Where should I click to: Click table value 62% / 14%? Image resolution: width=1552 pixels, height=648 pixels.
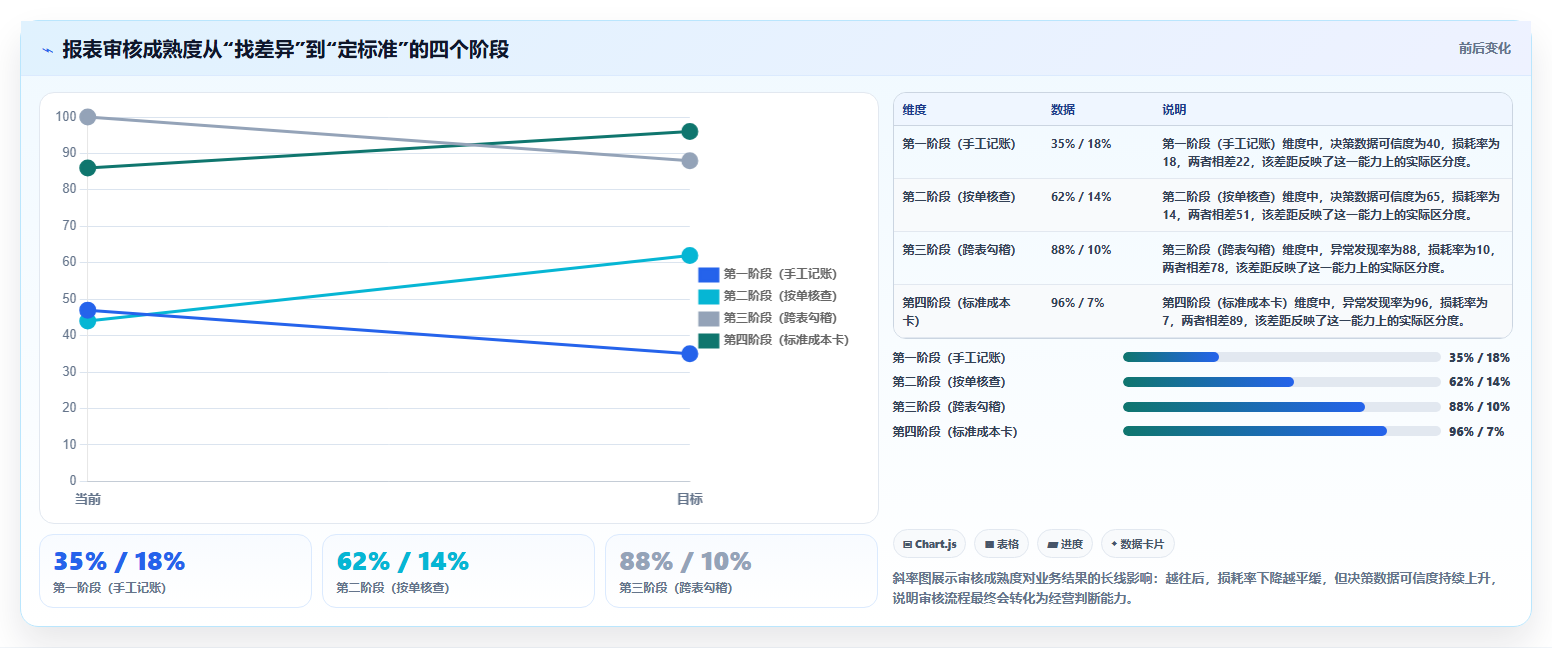pos(1081,197)
